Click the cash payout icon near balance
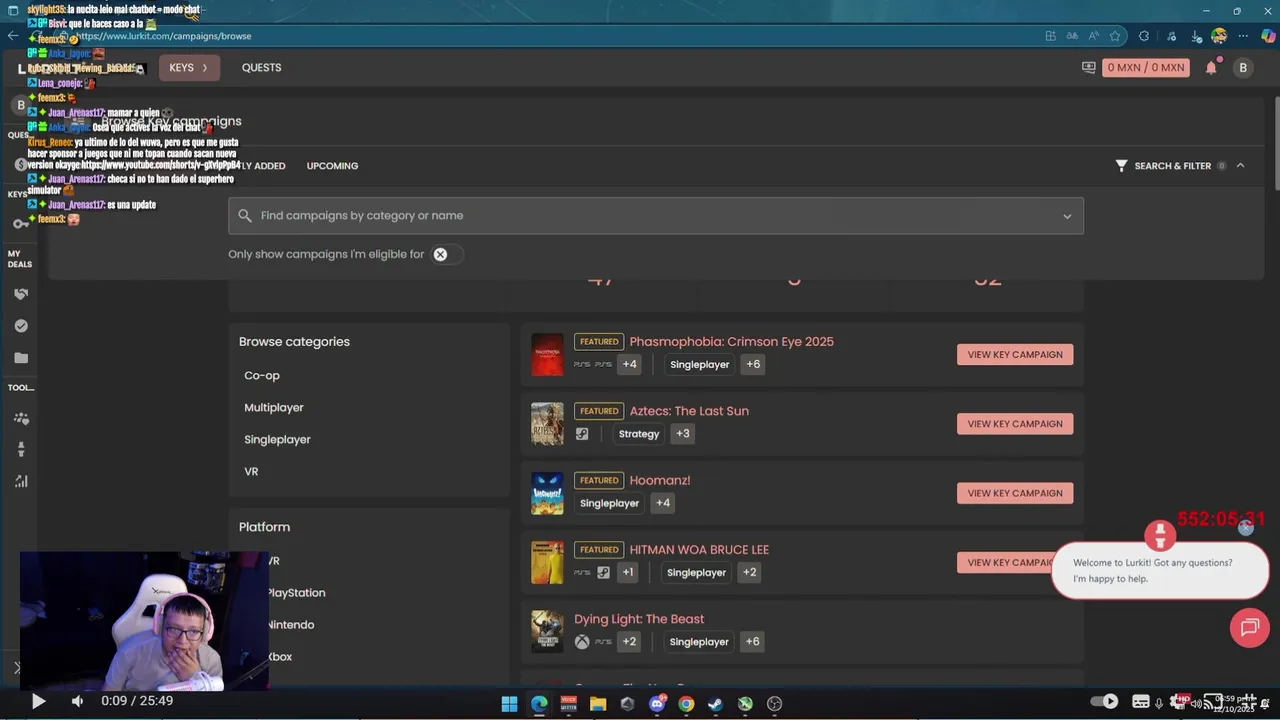 (x=1089, y=68)
